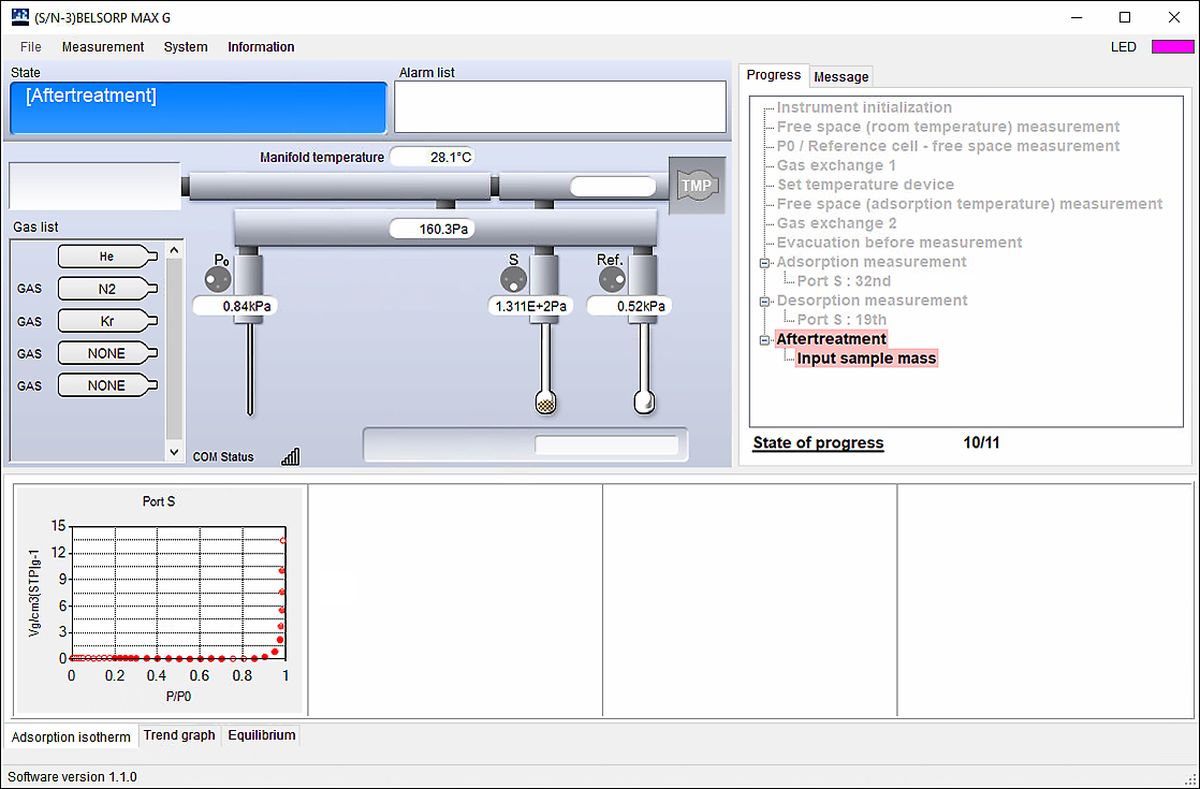Collapse the Desorption measurement tree node

pyautogui.click(x=765, y=301)
